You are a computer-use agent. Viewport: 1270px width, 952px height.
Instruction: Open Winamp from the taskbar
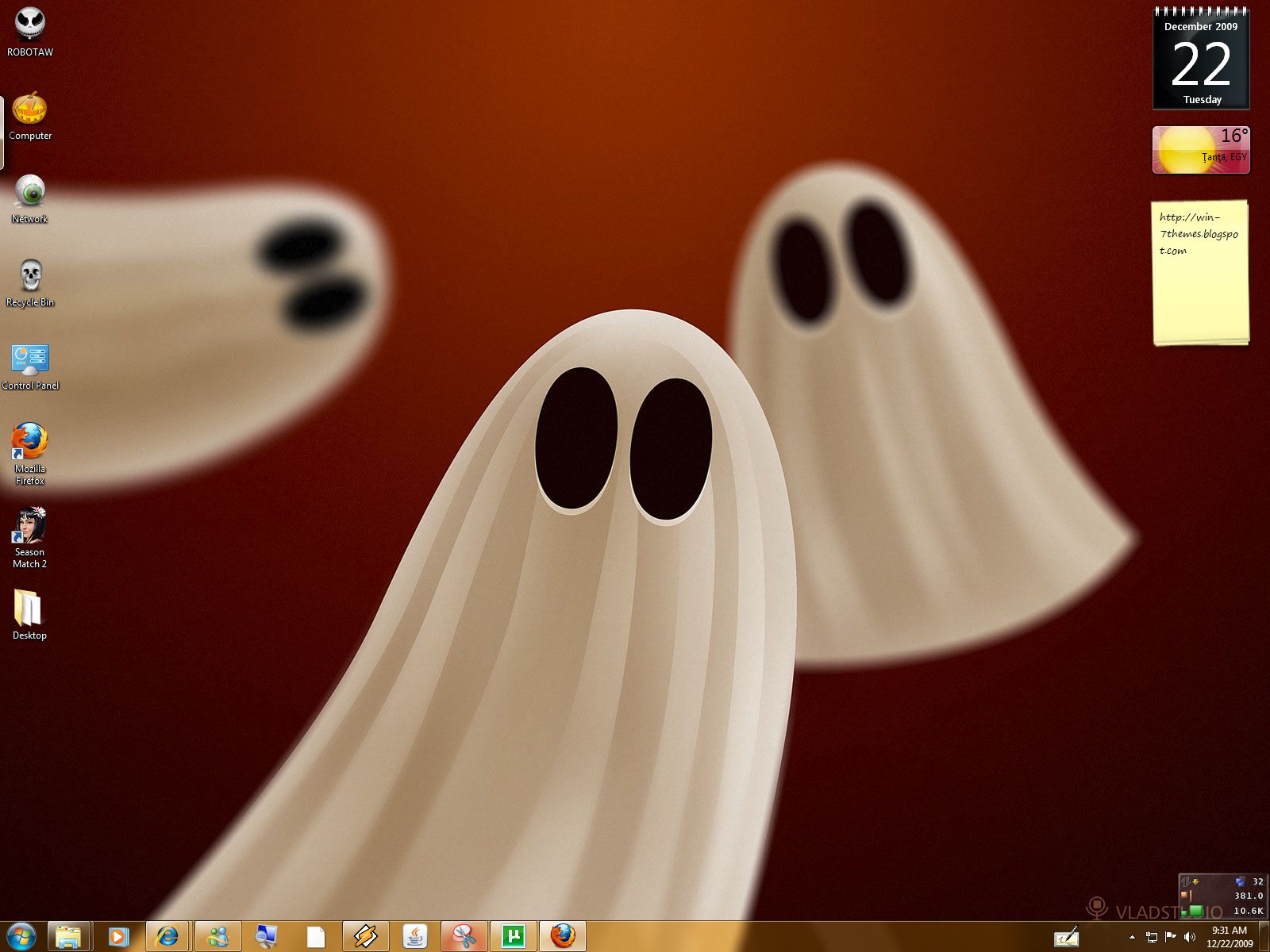click(366, 937)
